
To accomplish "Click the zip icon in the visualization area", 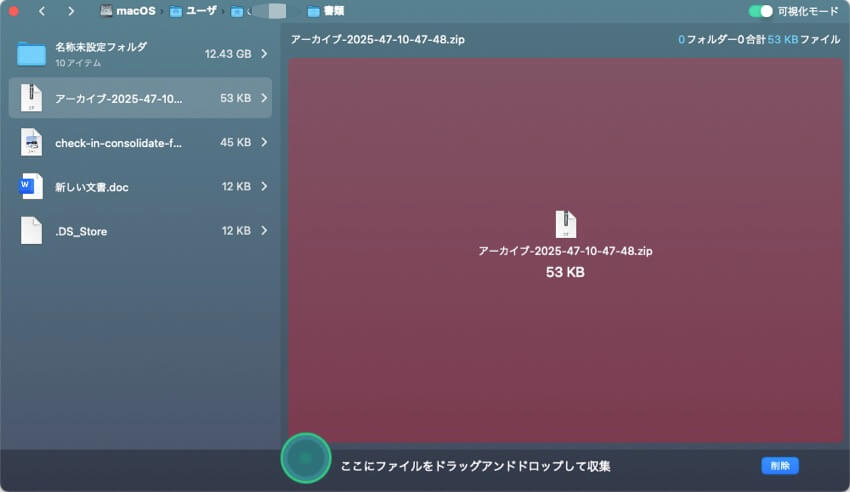I will pos(565,224).
